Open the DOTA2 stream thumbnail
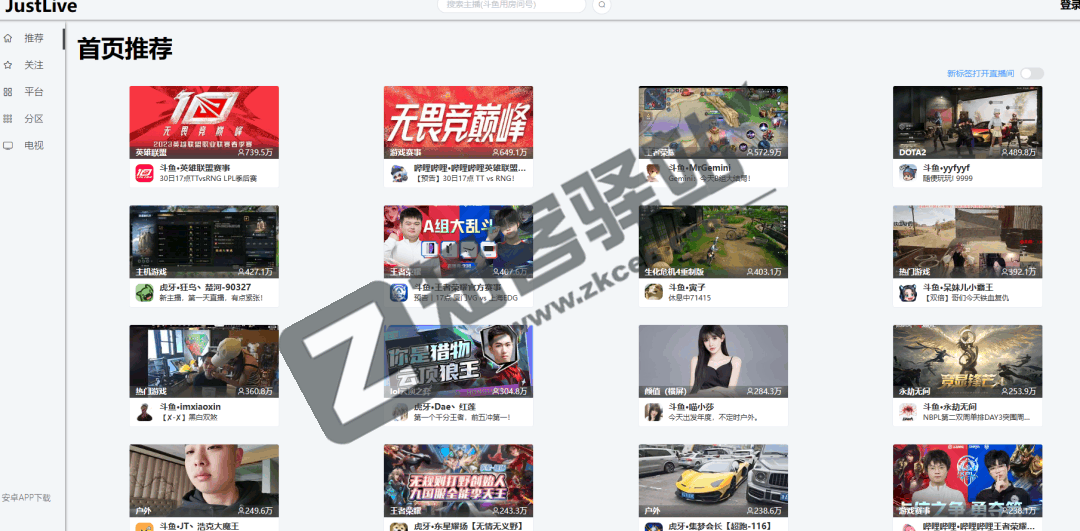The image size is (1080, 531). (967, 122)
